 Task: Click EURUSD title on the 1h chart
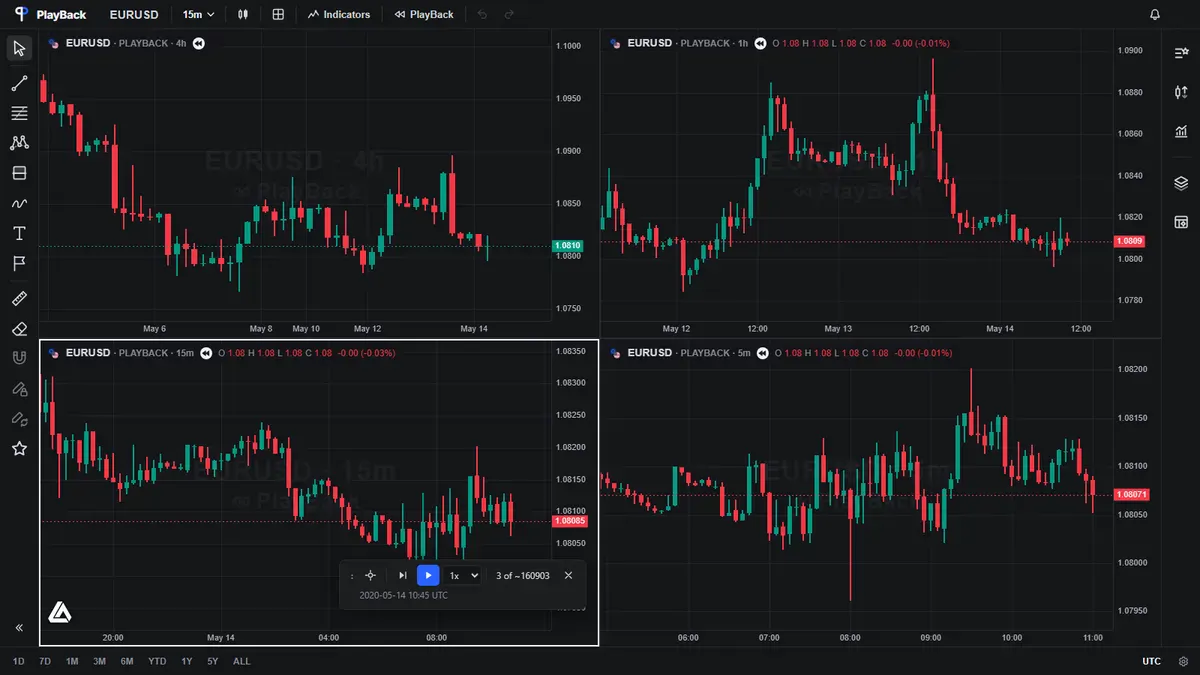650,44
